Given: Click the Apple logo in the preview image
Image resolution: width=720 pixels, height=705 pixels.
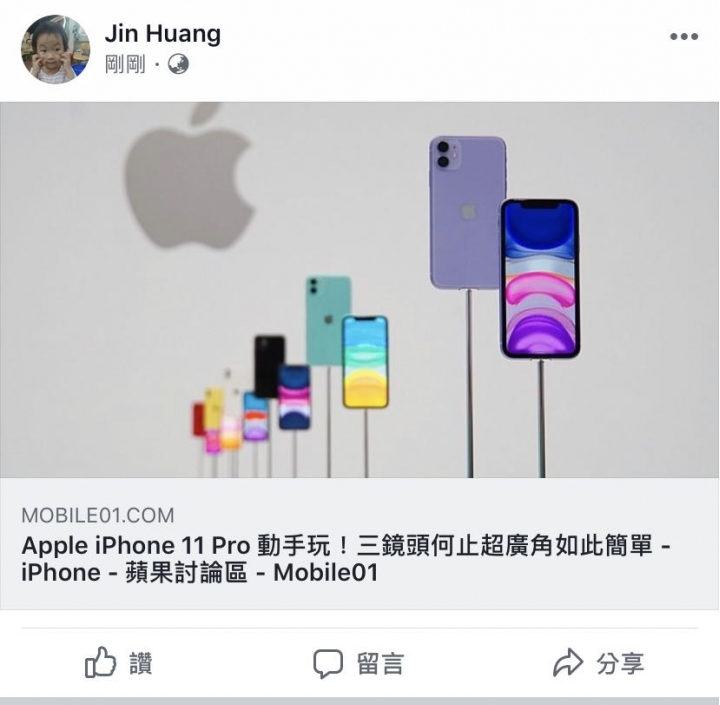Looking at the screenshot, I should [x=189, y=177].
